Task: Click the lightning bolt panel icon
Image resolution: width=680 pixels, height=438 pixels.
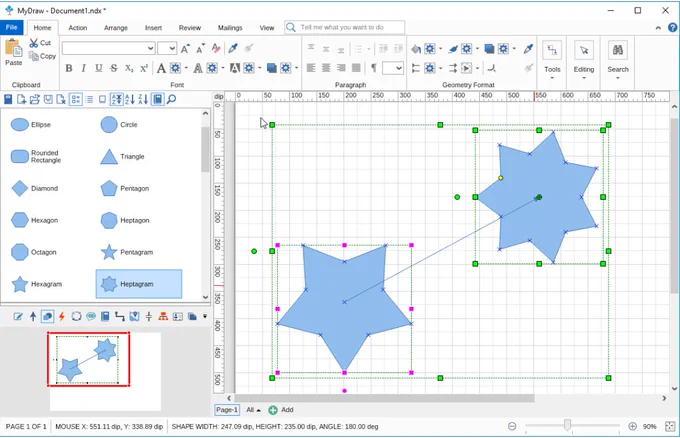Action: pos(62,316)
